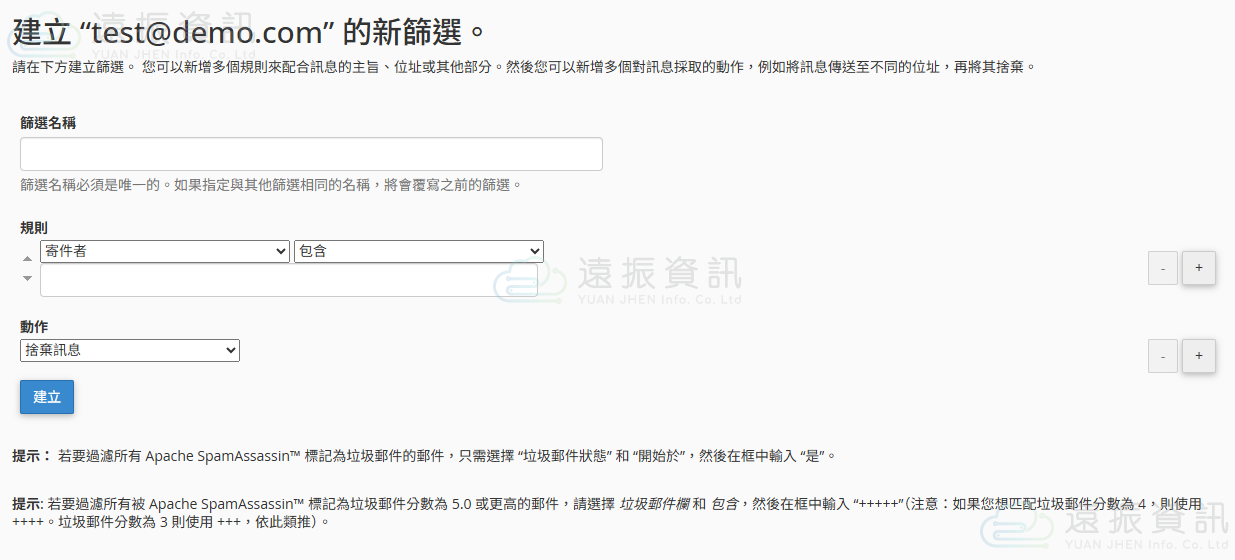Remove the rule with its minus button
Viewport: 1235px width, 560px height.
pyautogui.click(x=1162, y=269)
